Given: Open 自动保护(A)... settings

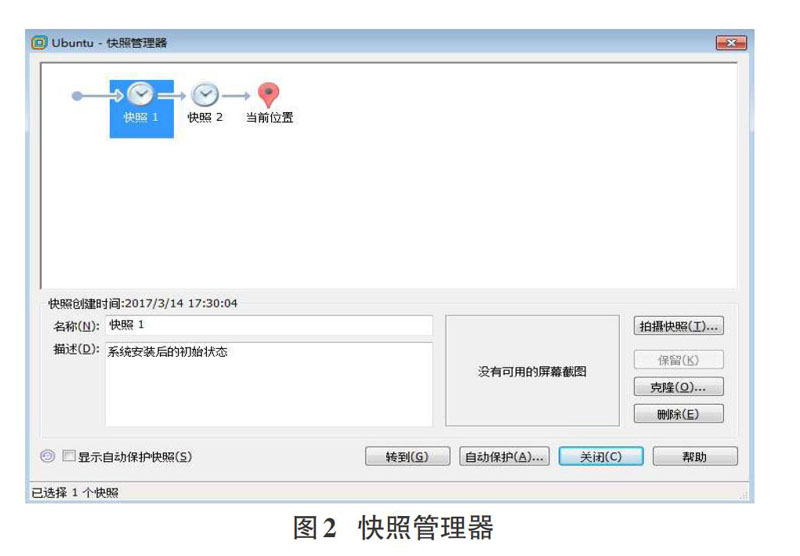Looking at the screenshot, I should coord(504,456).
